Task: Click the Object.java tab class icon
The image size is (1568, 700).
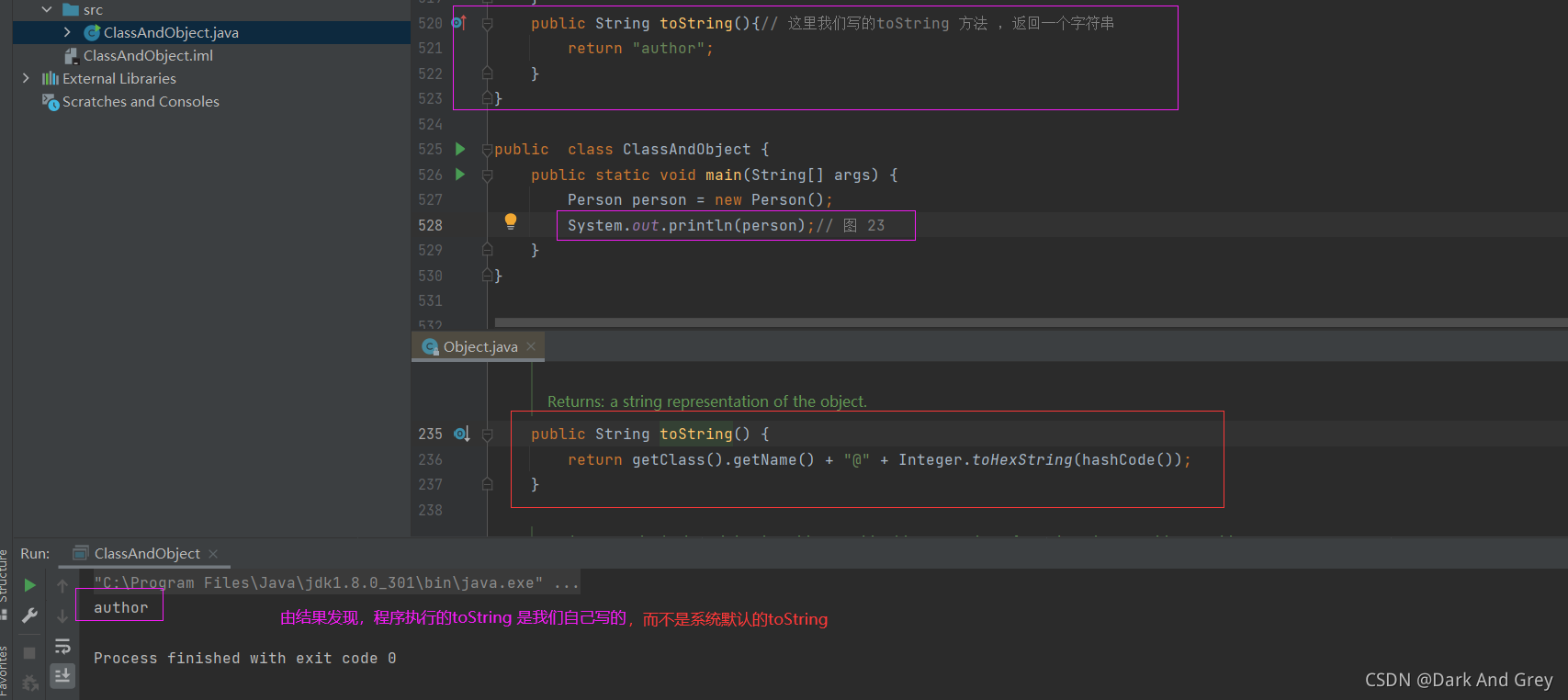Action: point(430,346)
